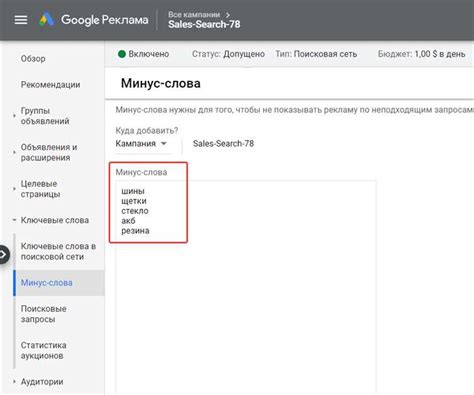
Task: Click the green Включено status dot
Action: point(122,54)
